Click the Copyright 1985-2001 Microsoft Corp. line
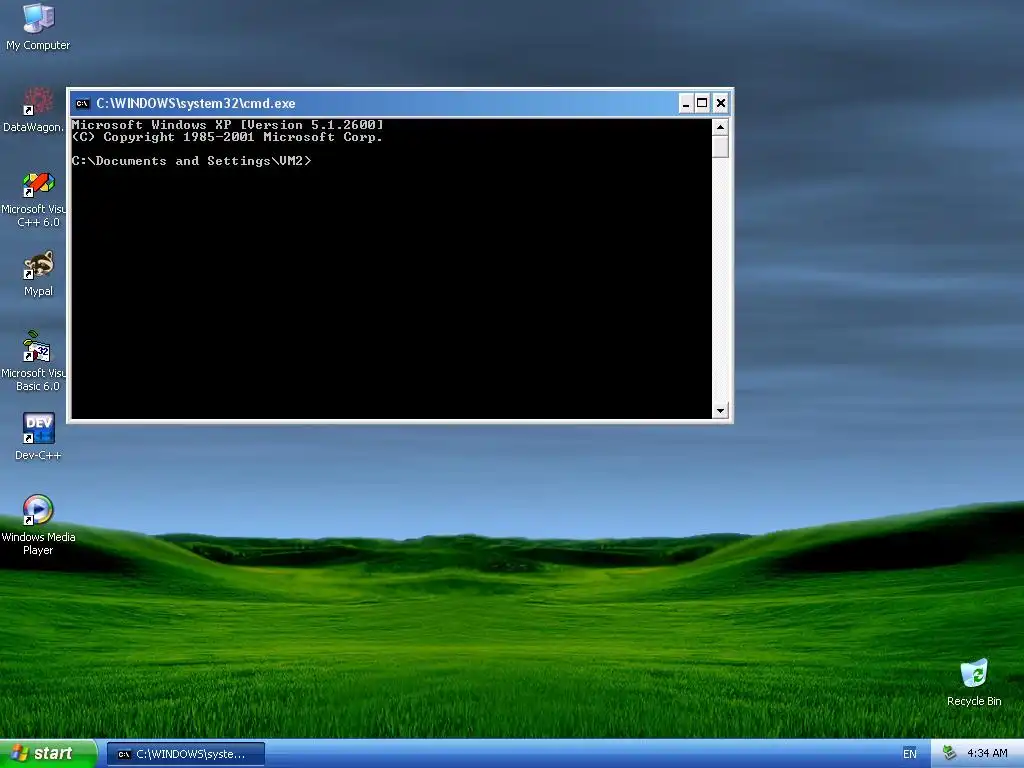1024x768 pixels. pyautogui.click(x=227, y=137)
